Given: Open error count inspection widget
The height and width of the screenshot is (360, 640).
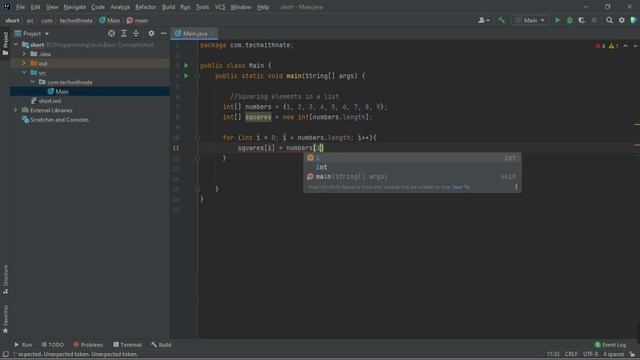Looking at the screenshot, I should tap(607, 46).
